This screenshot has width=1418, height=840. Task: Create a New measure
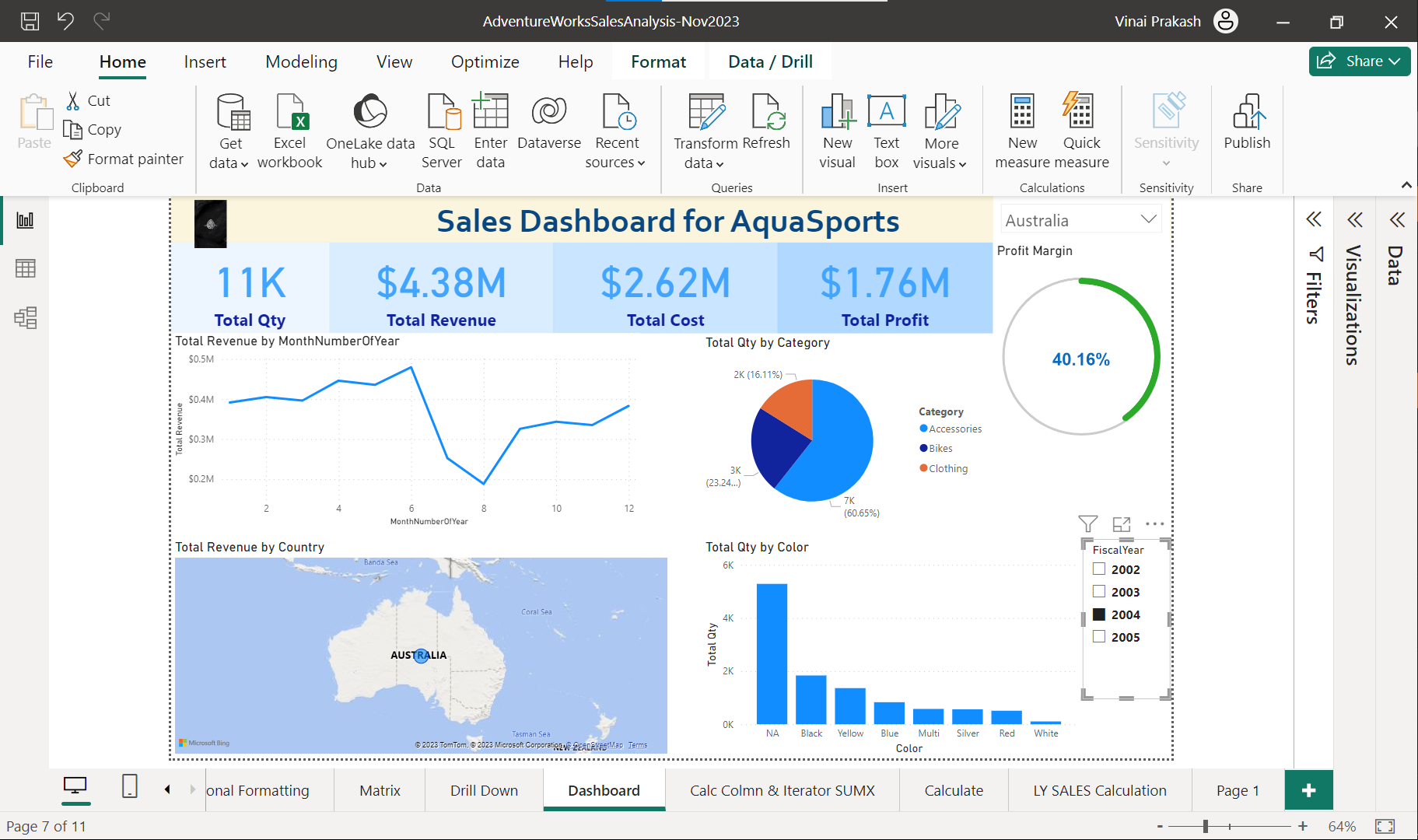(1022, 131)
